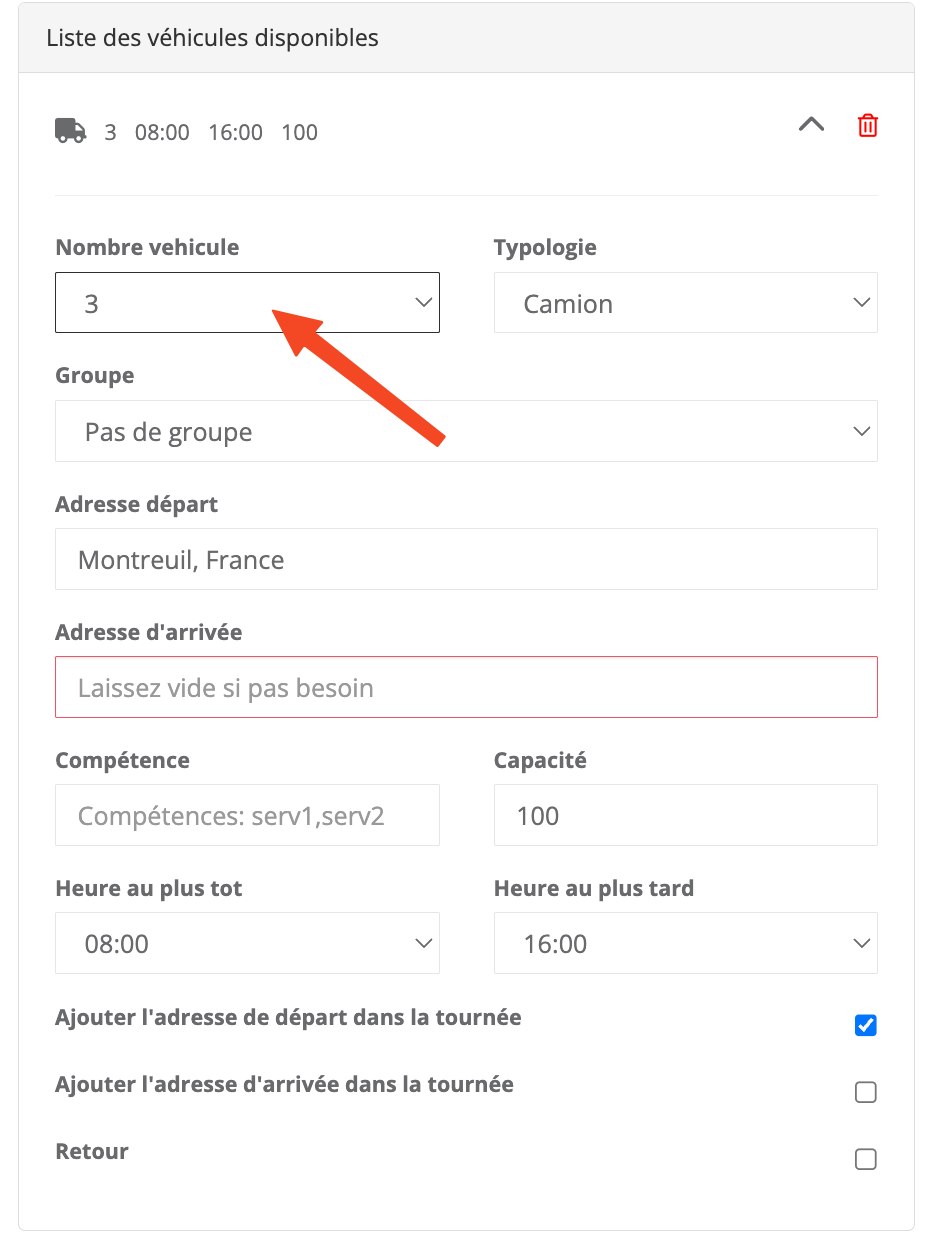This screenshot has width=930, height=1248.
Task: Click the Retour label
Action: 92,1151
